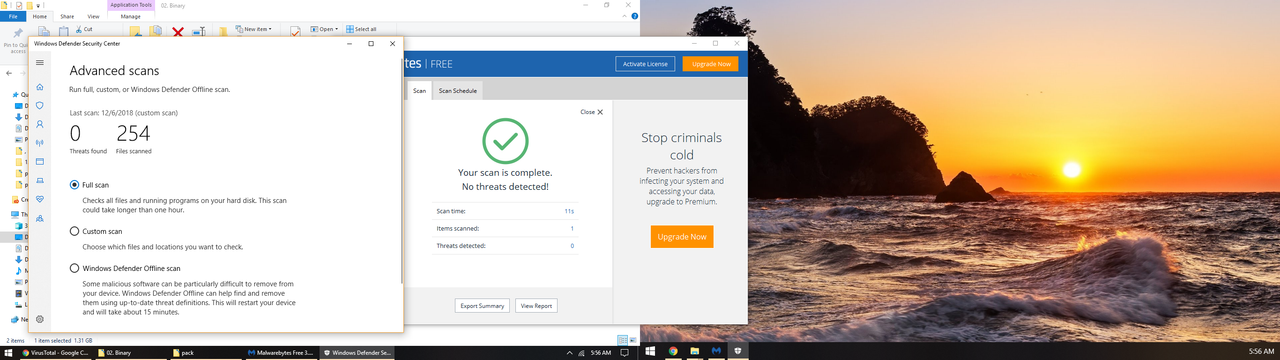Click the Explorer back arrow
The height and width of the screenshot is (360, 1280).
point(9,73)
